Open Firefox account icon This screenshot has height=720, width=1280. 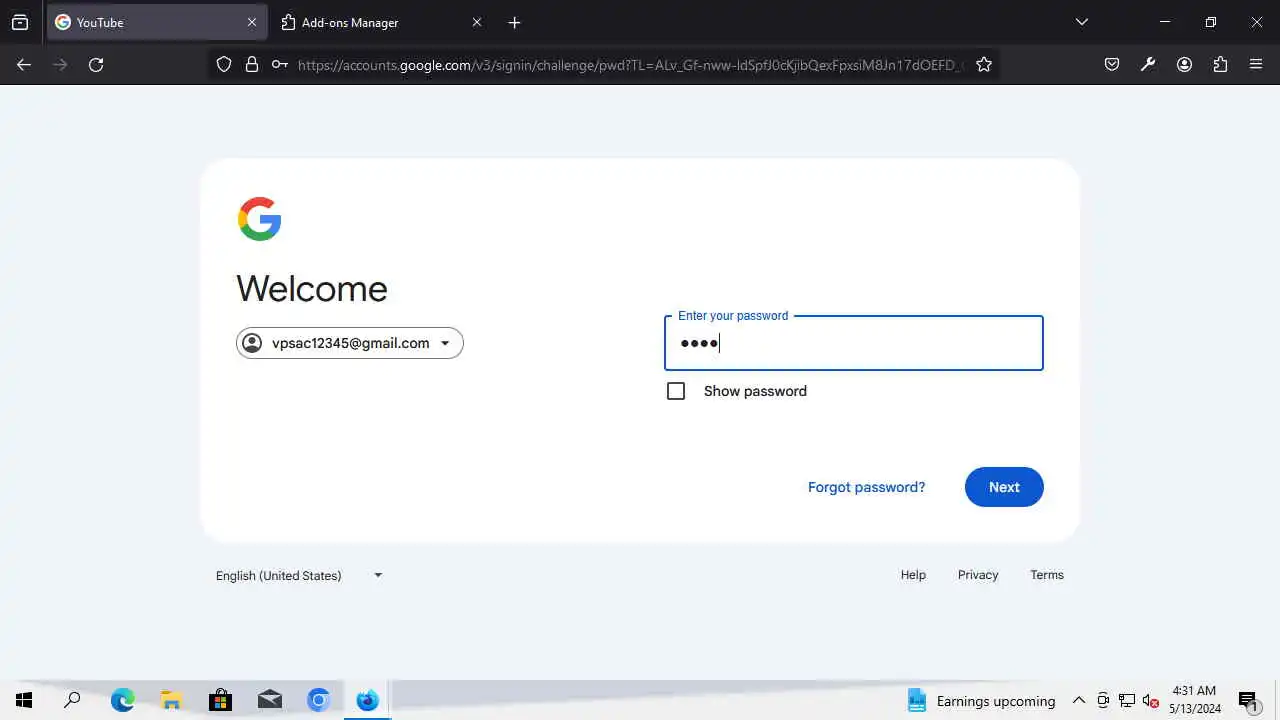1184,64
